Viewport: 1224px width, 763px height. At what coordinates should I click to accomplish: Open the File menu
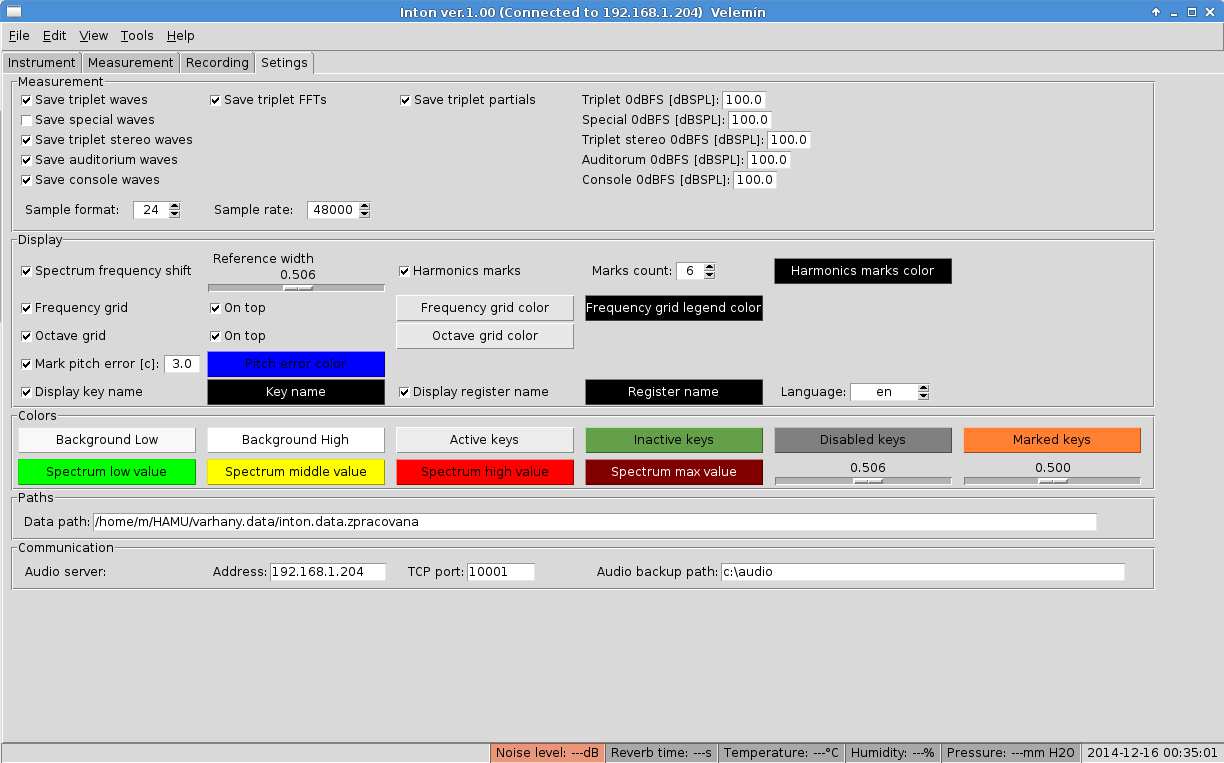tap(19, 35)
